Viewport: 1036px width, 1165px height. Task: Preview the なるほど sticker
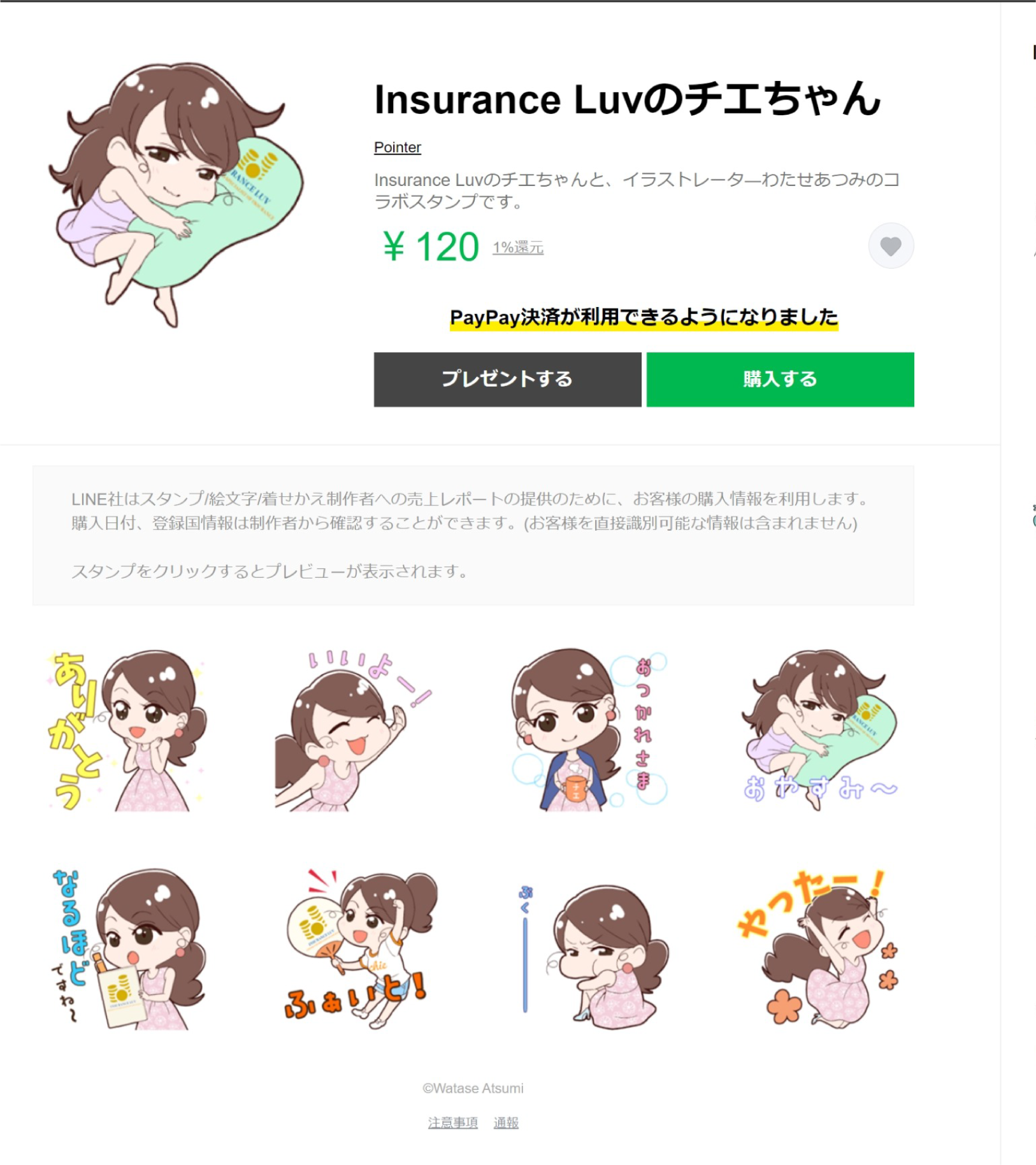pyautogui.click(x=127, y=949)
